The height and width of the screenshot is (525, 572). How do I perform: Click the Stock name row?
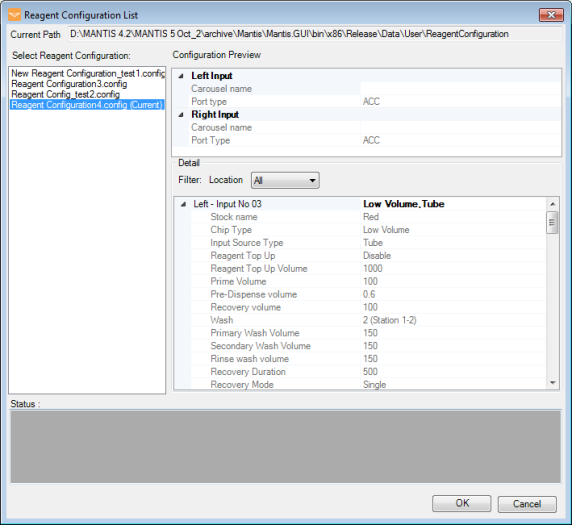368,217
